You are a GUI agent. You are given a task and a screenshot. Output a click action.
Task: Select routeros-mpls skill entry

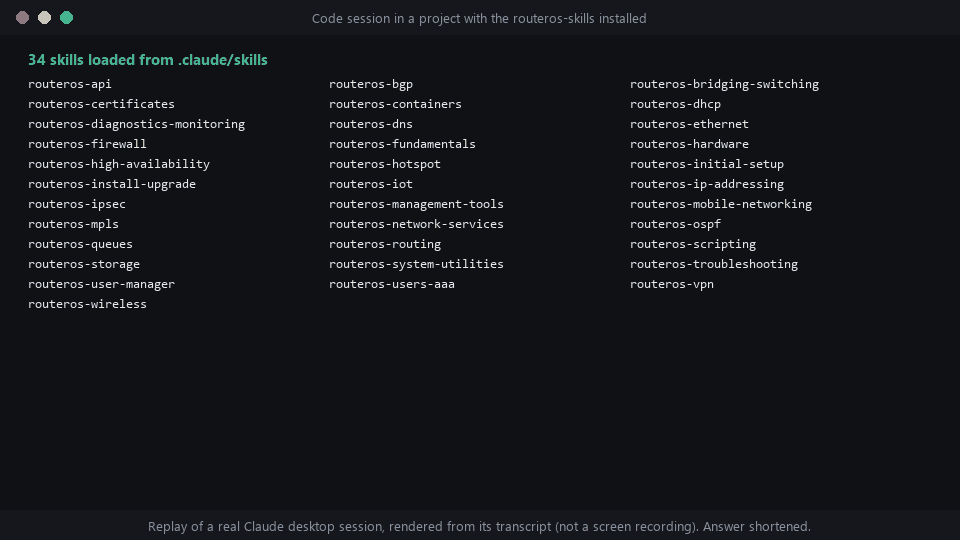tap(73, 224)
